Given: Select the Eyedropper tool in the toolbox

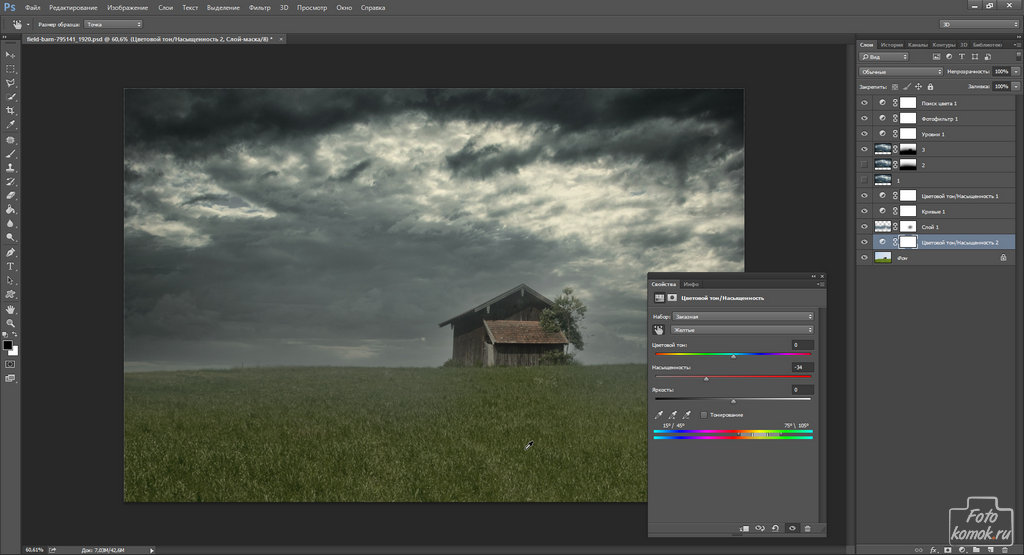Looking at the screenshot, I should coord(10,125).
